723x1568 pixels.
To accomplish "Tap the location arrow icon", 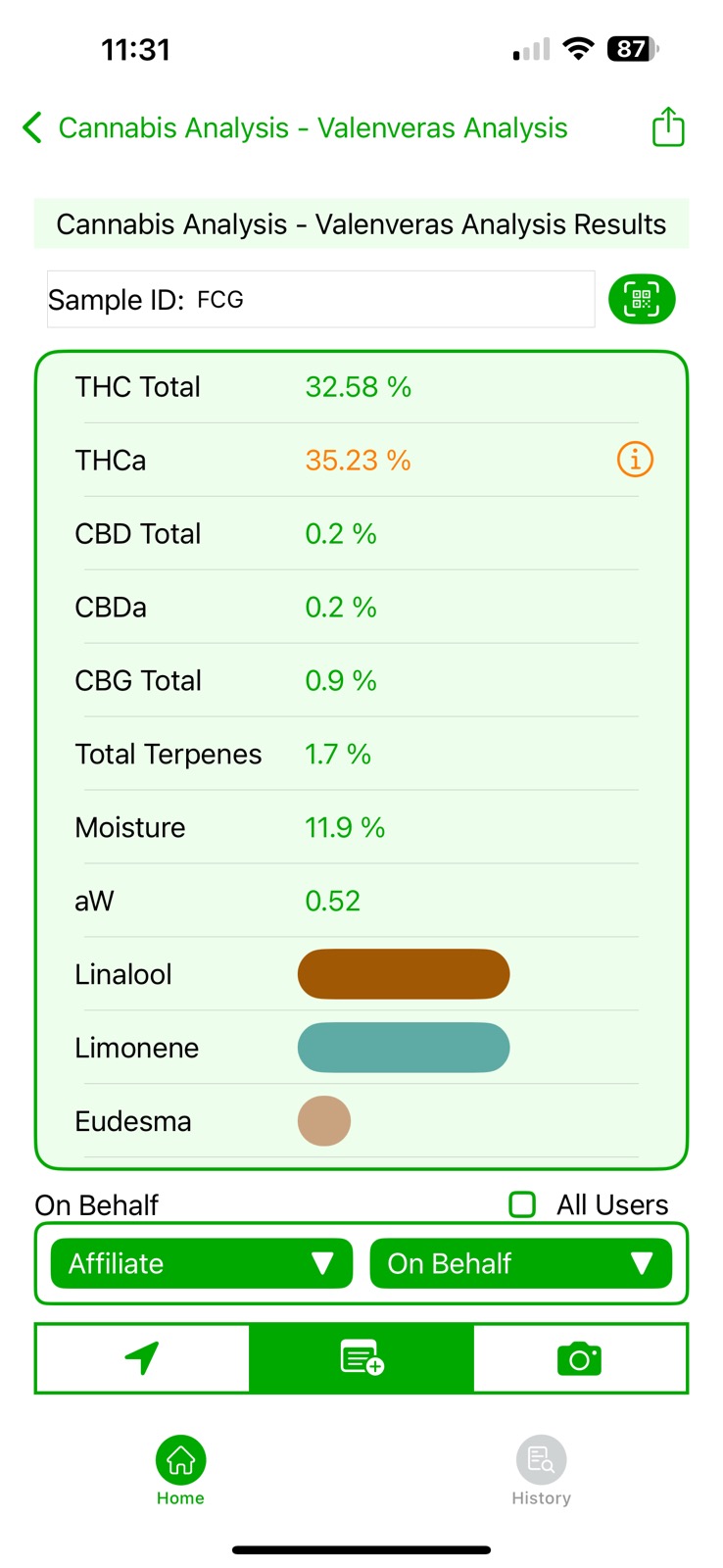I will [143, 1358].
